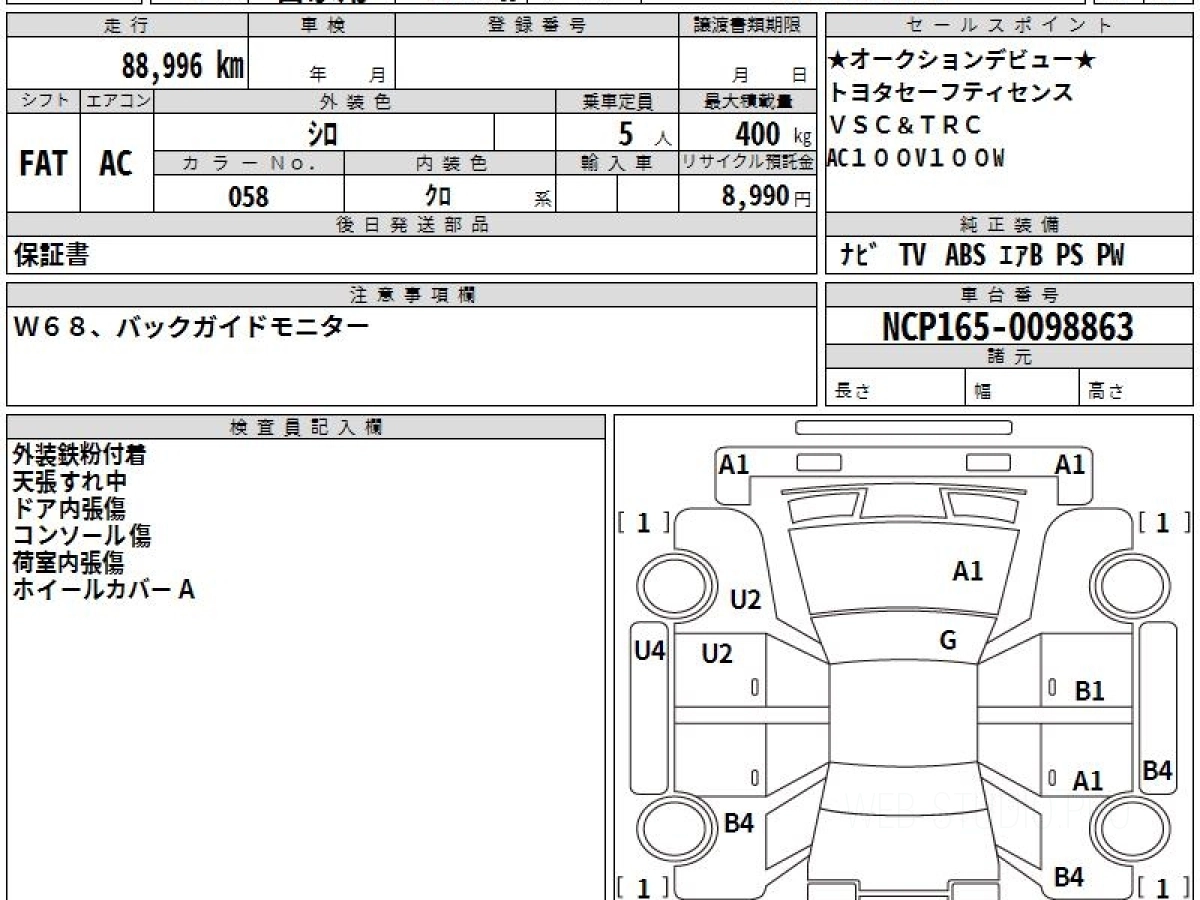Click the 走行 column header
This screenshot has height=900, width=1200.
click(x=126, y=26)
